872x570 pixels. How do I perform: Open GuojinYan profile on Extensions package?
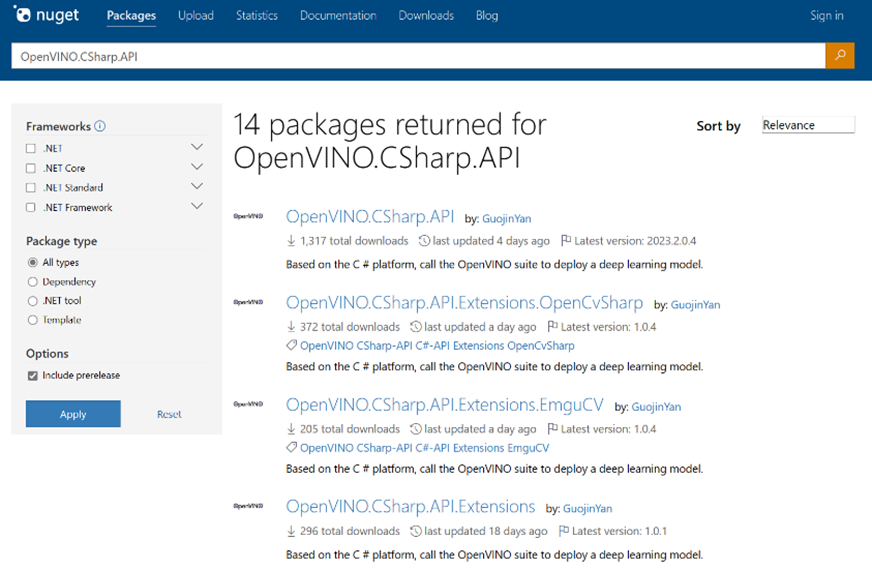pos(588,508)
